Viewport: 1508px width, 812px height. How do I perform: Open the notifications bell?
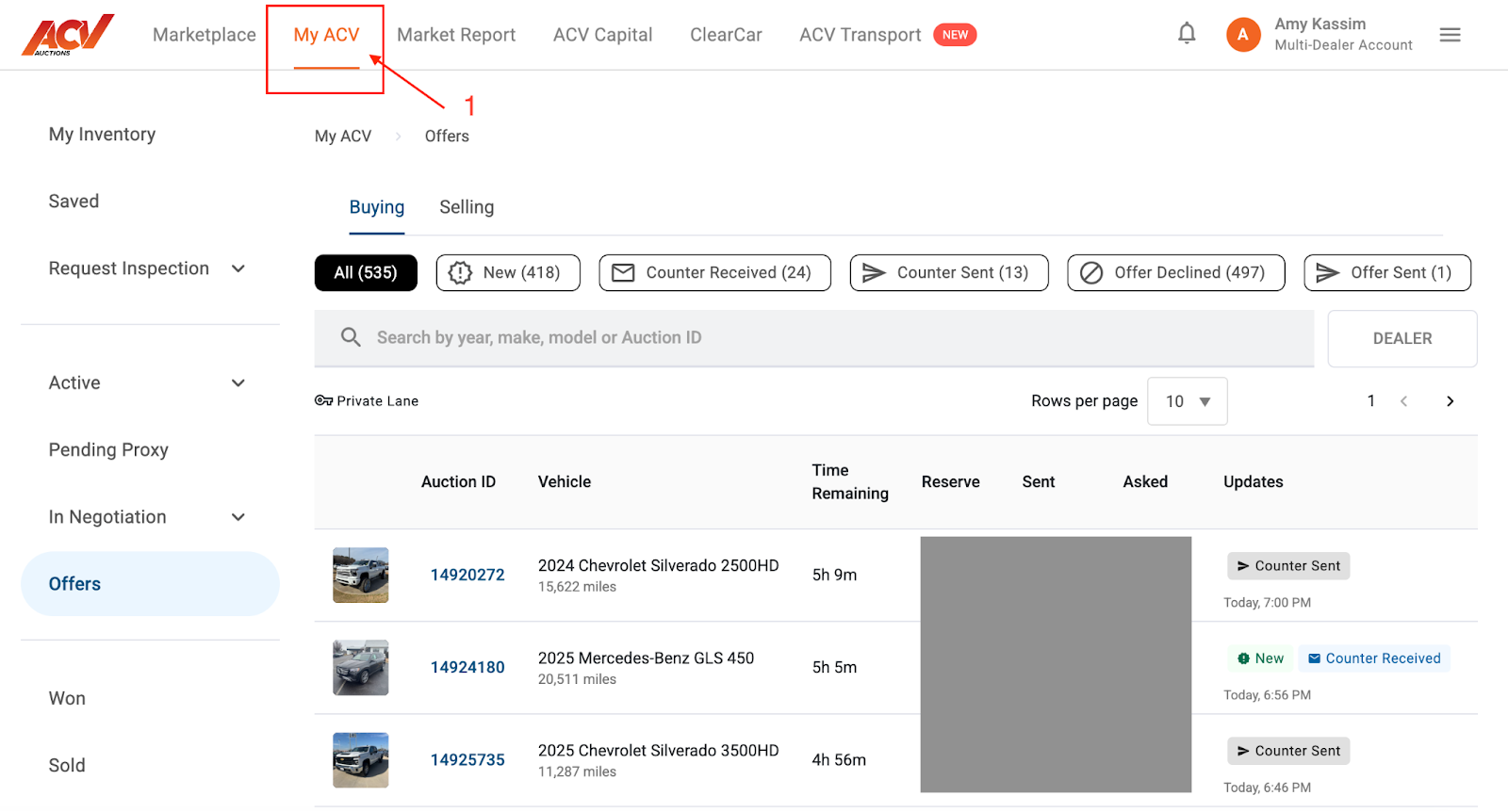coord(1187,34)
